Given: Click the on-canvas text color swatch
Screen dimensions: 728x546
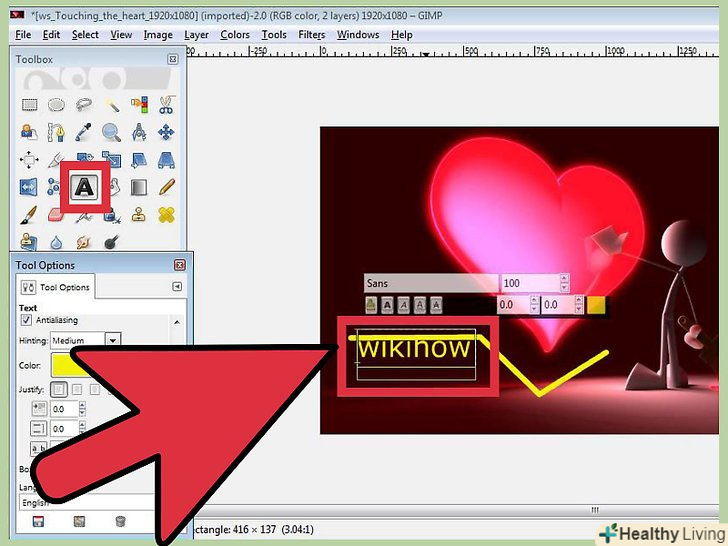Looking at the screenshot, I should click(x=596, y=305).
